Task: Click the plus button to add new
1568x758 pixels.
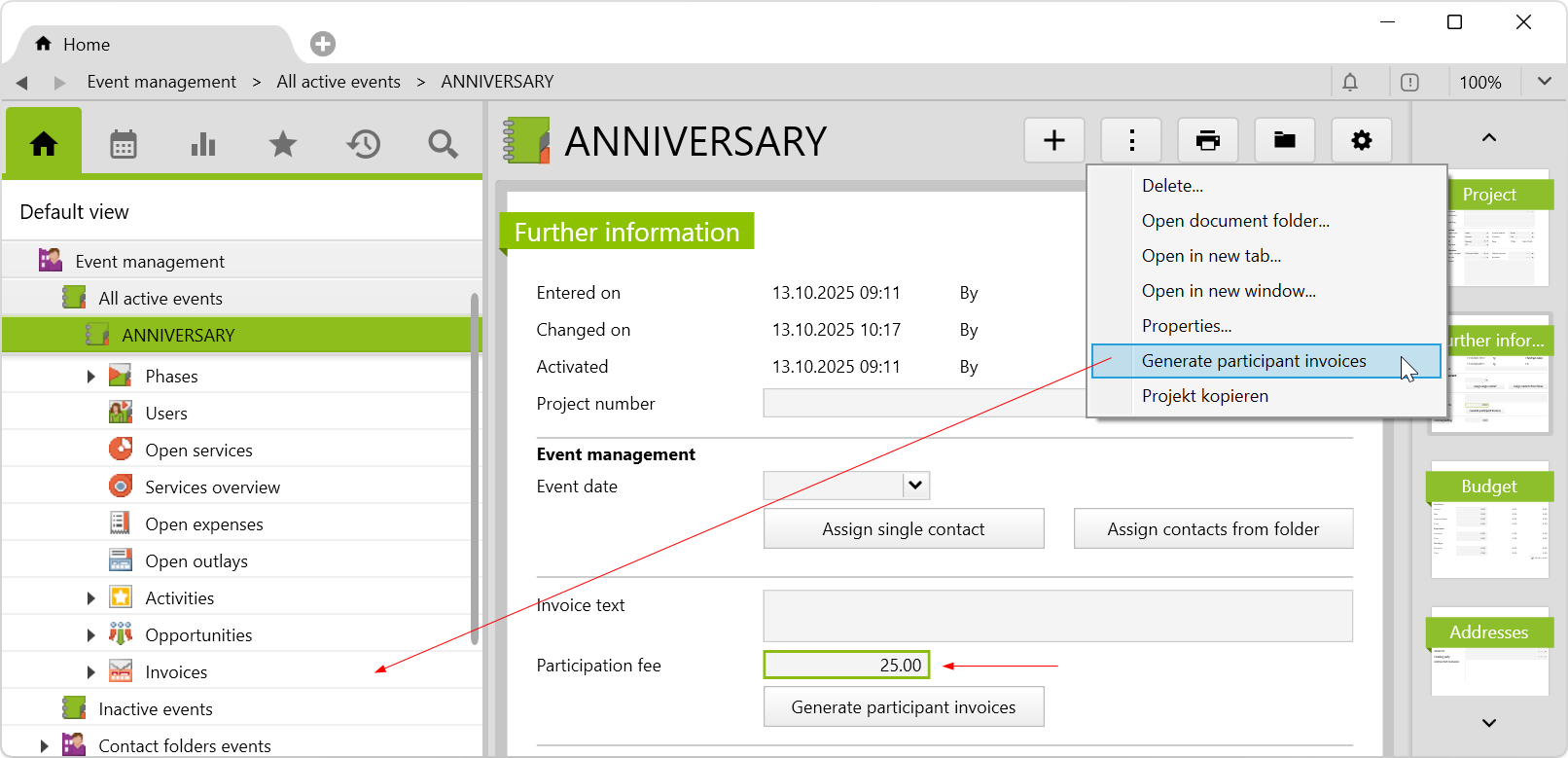Action: point(1054,141)
